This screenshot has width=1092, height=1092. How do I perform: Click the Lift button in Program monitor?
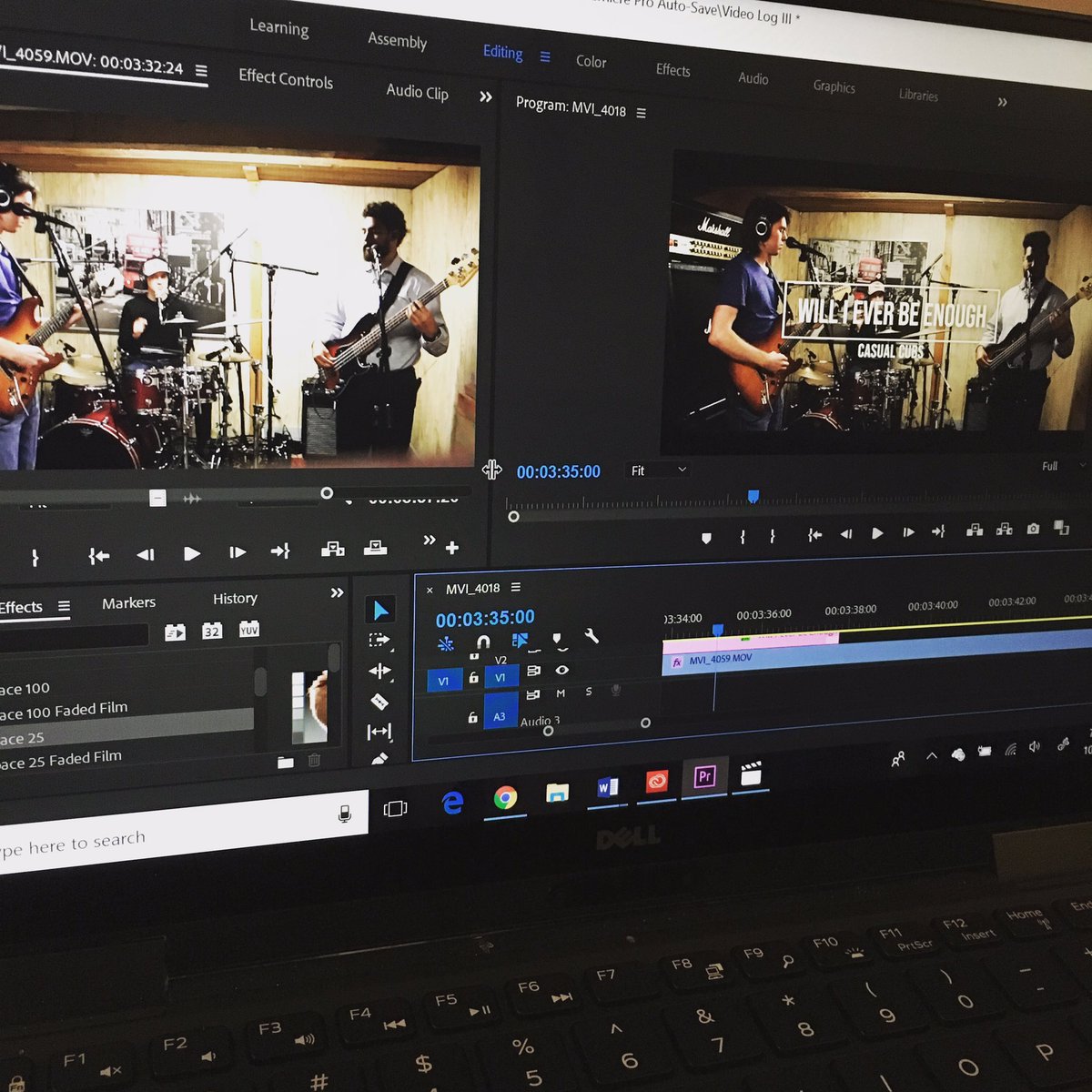pyautogui.click(x=975, y=530)
